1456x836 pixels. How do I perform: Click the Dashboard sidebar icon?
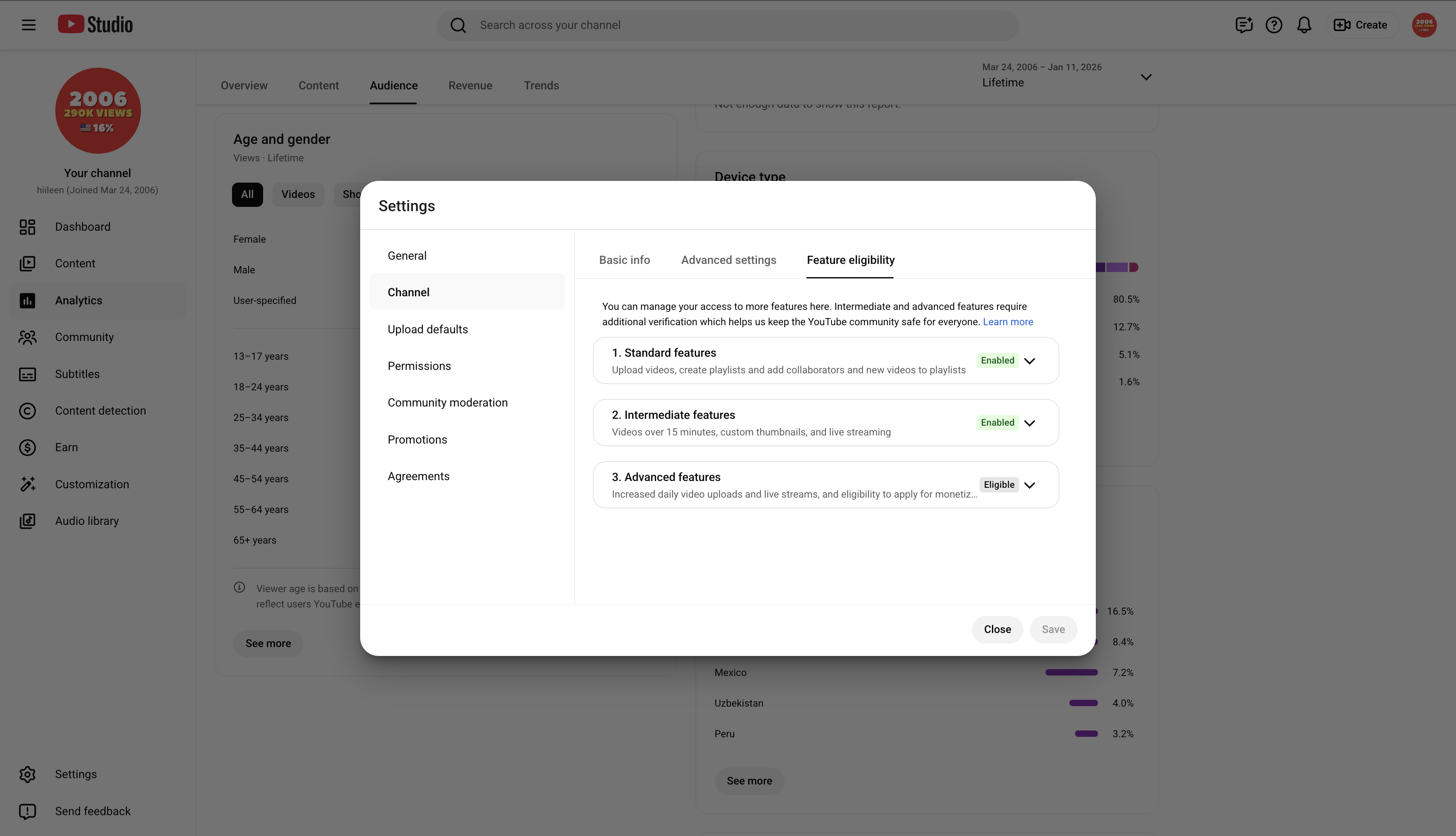click(28, 227)
